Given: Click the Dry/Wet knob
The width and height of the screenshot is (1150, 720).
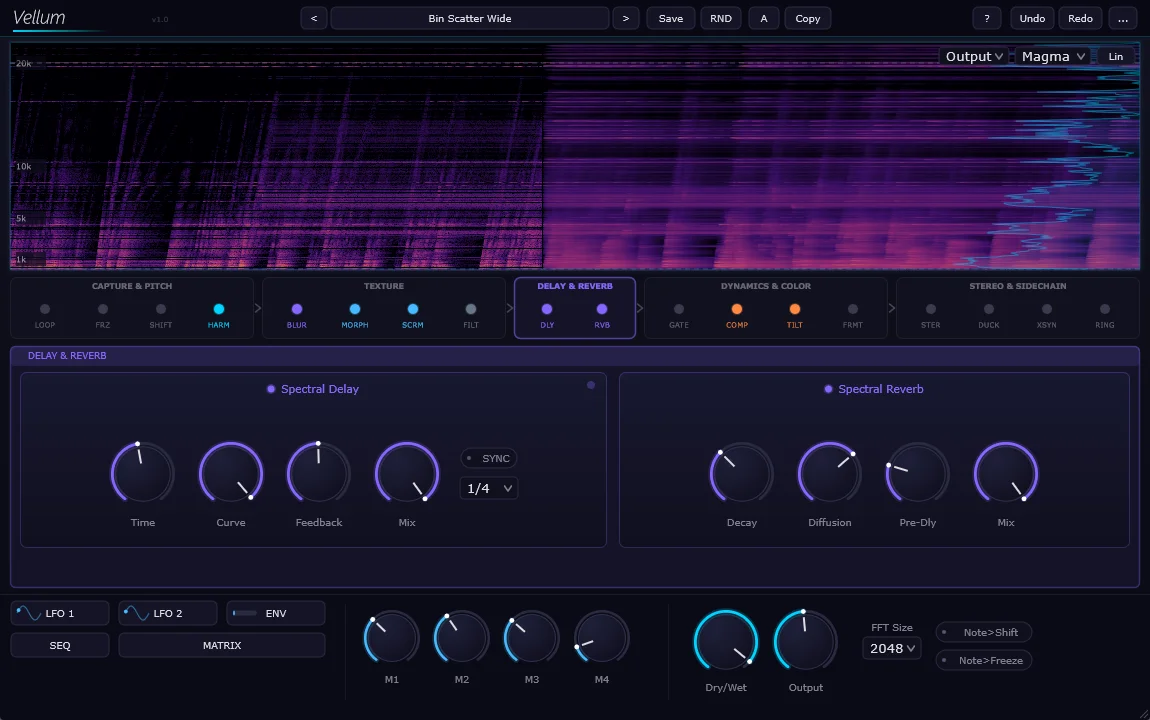Looking at the screenshot, I should [x=725, y=641].
